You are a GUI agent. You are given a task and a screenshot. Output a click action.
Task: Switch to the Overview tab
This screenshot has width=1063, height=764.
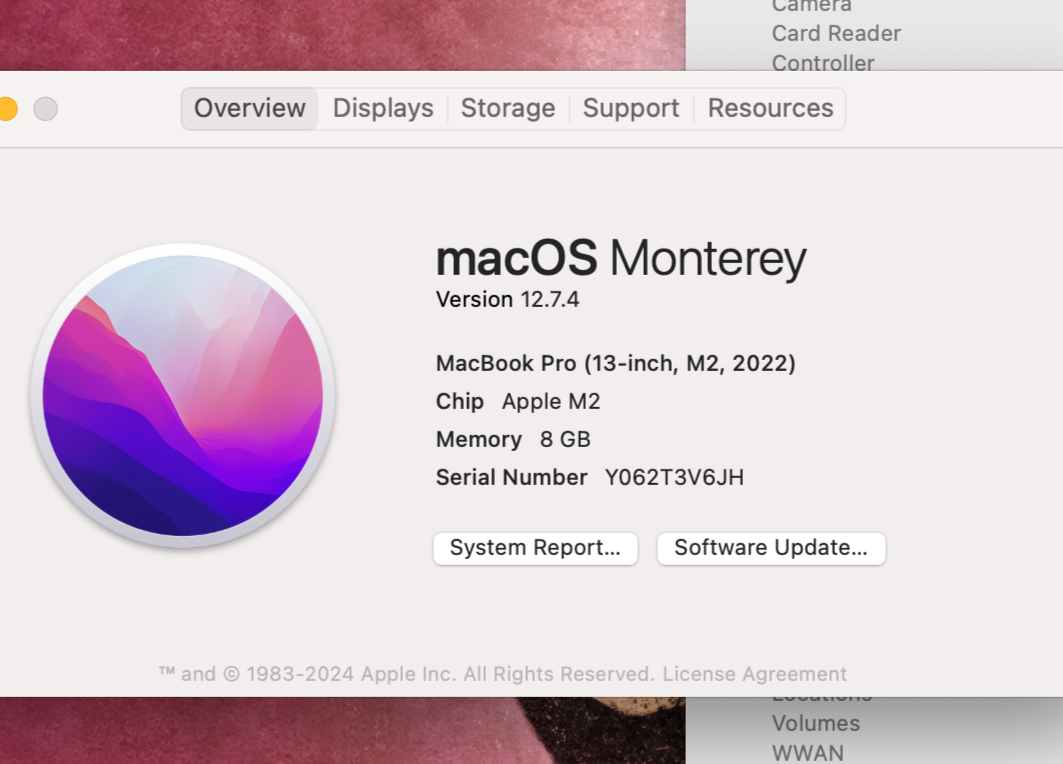249,108
